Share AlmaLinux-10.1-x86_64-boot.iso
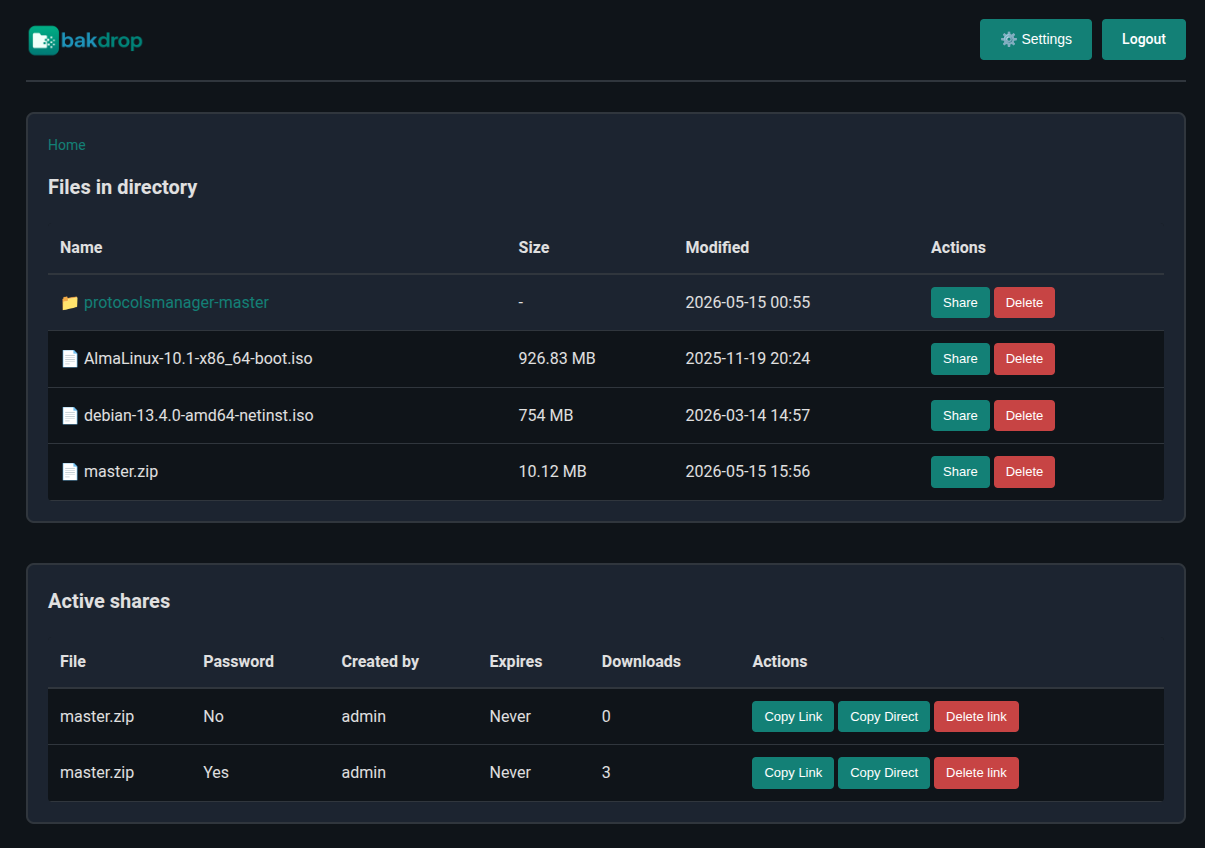The image size is (1205, 848). [960, 358]
